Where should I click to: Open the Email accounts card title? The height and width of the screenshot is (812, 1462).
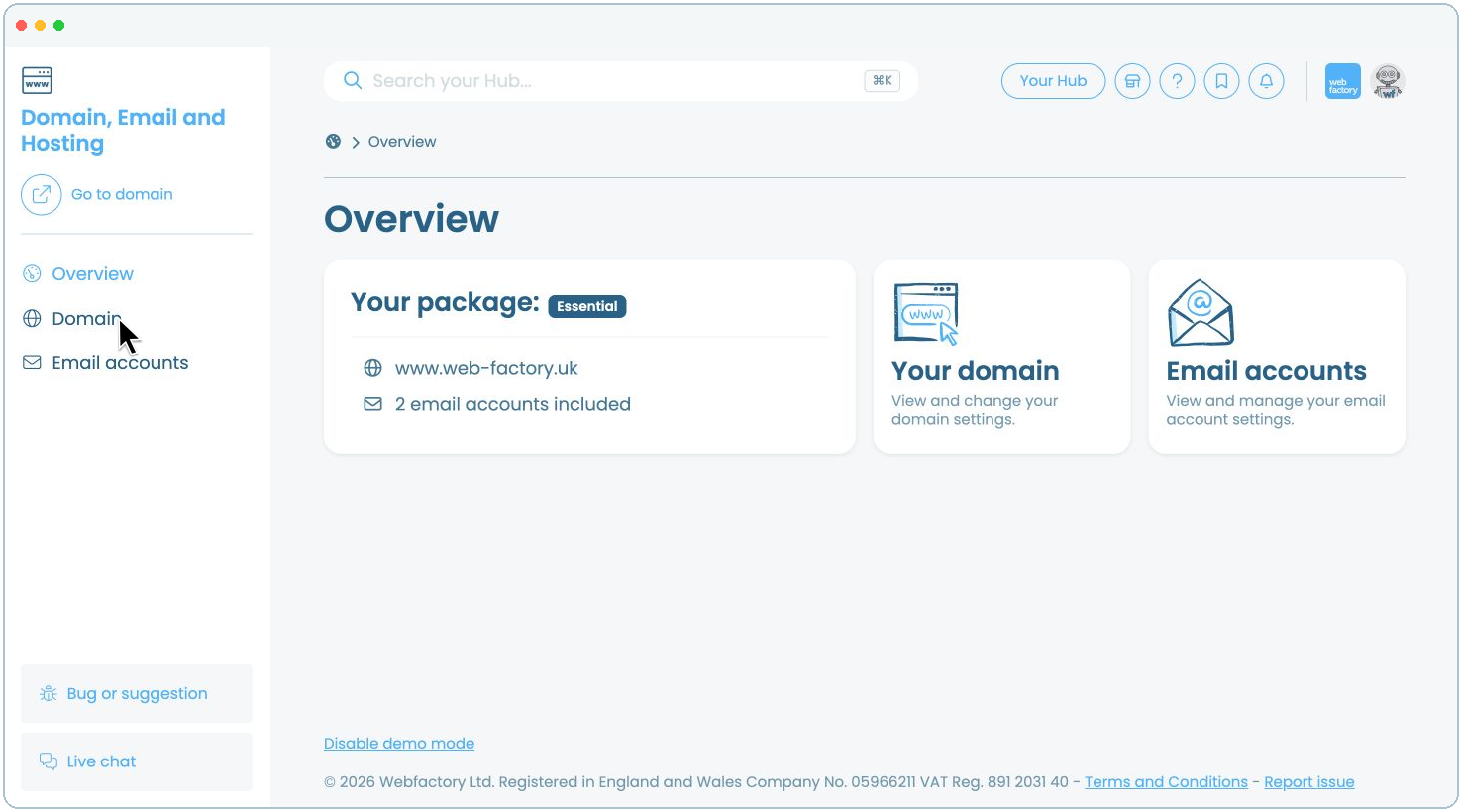(1266, 371)
